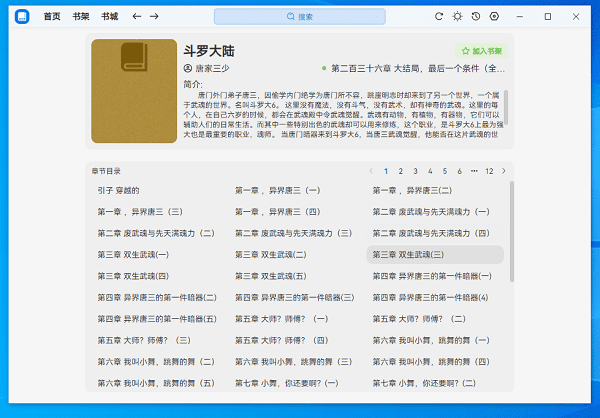Open the 书架 tab
The width and height of the screenshot is (600, 418).
tap(81, 16)
